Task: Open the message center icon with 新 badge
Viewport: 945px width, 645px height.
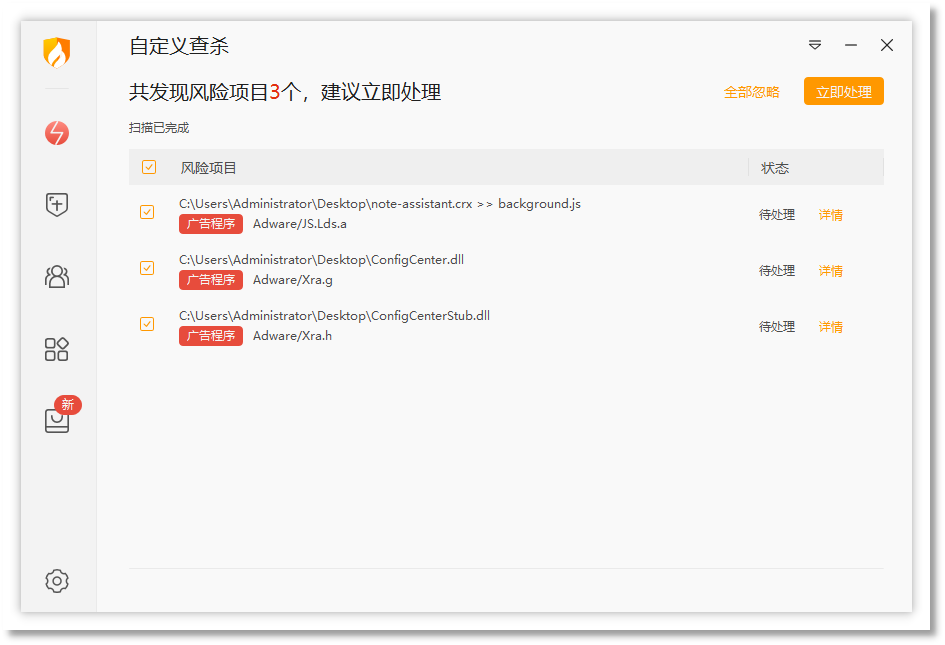Action: click(x=57, y=421)
